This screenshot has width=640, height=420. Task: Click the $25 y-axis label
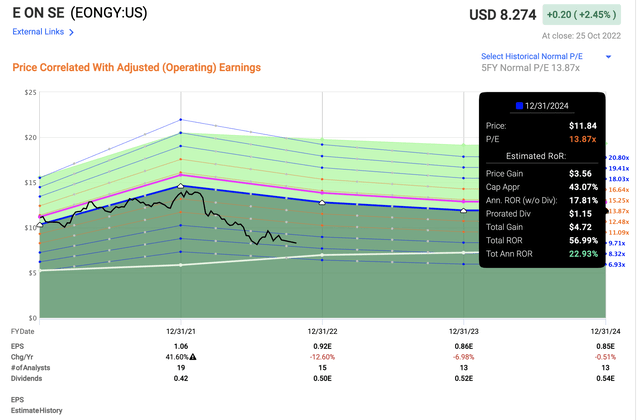30,92
